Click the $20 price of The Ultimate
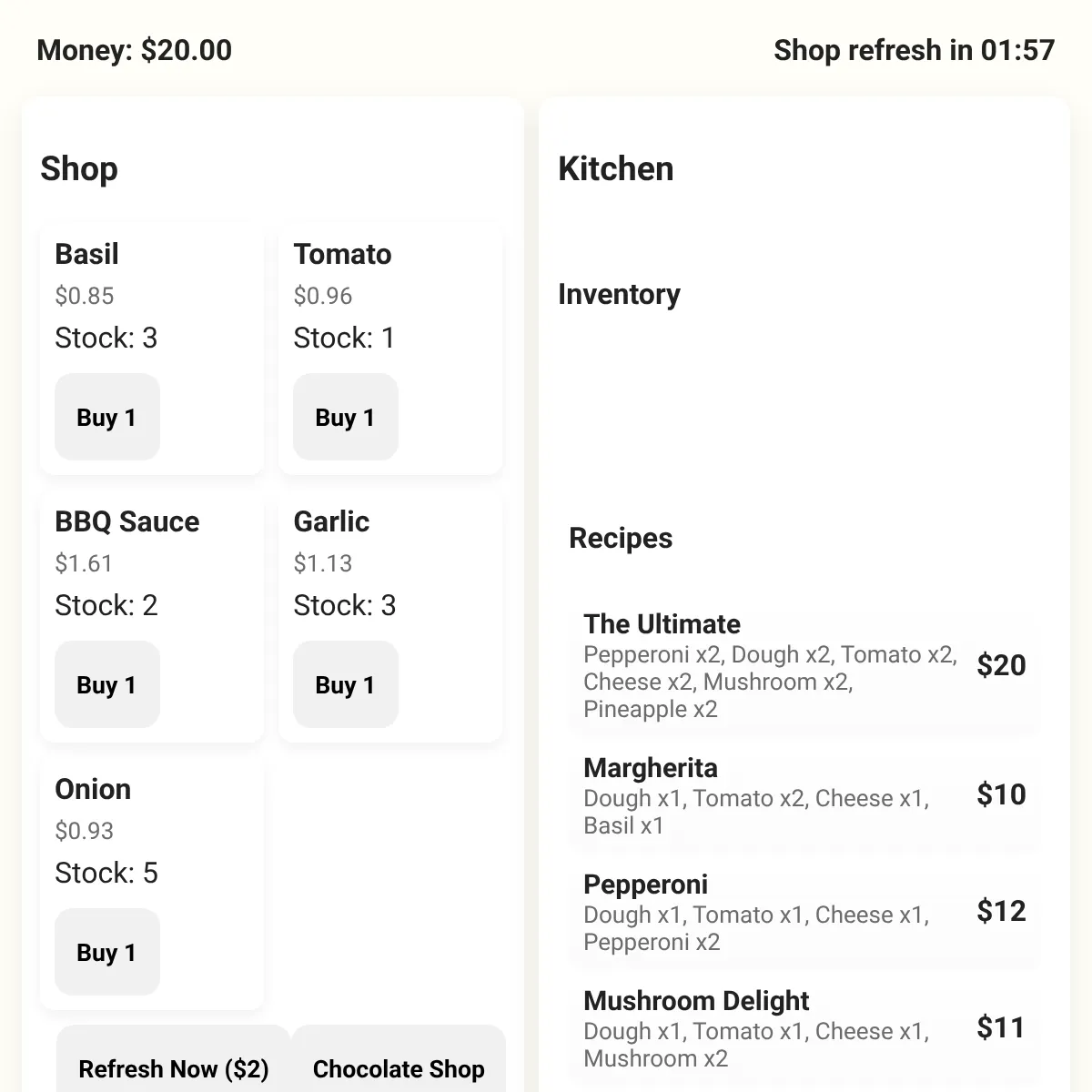Screen dimensions: 1092x1092 [x=1001, y=665]
